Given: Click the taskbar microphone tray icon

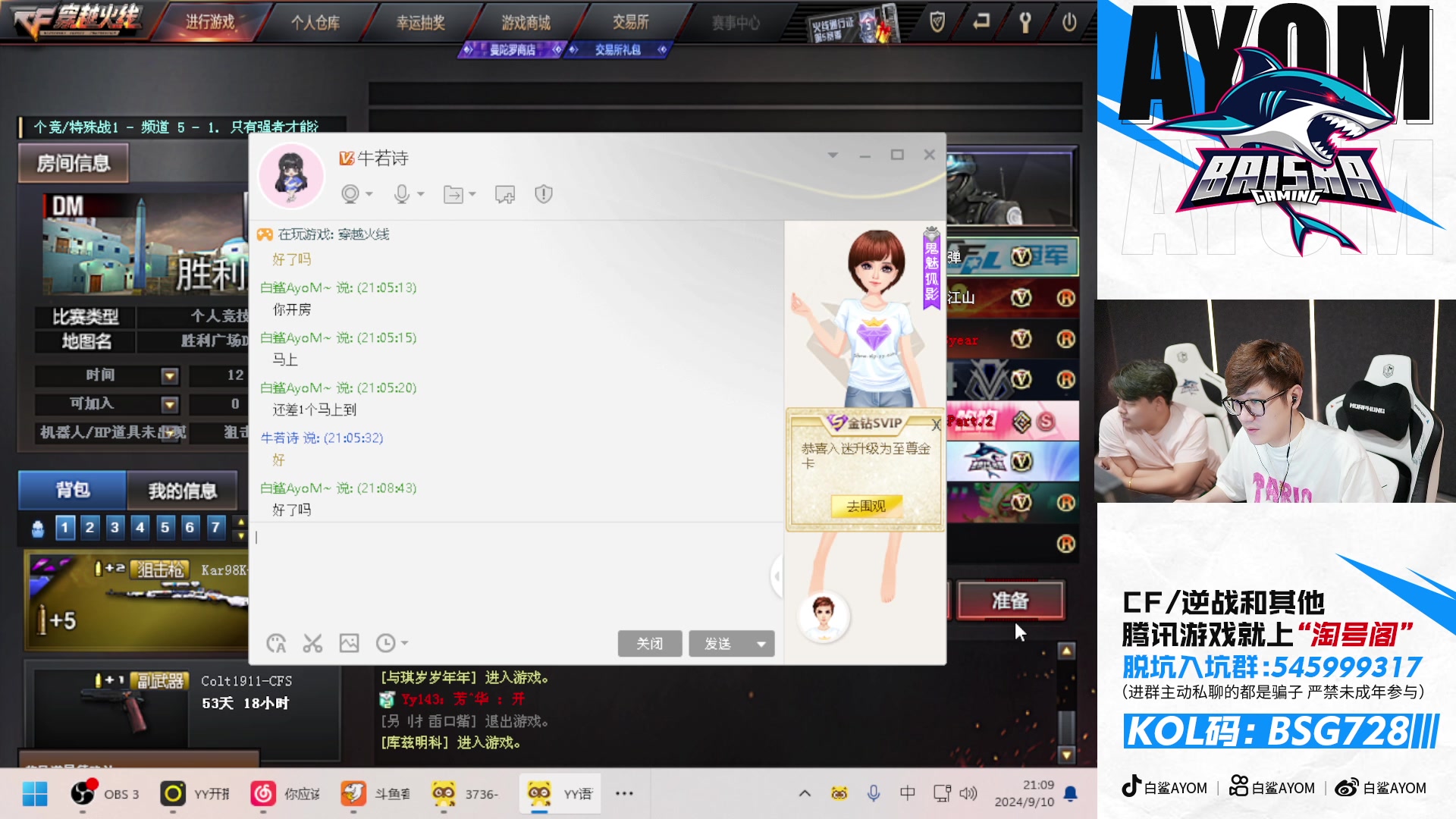Looking at the screenshot, I should click(x=874, y=793).
